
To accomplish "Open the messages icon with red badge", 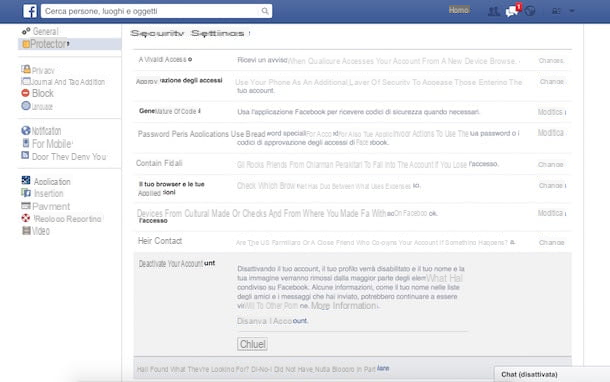I will (x=512, y=11).
